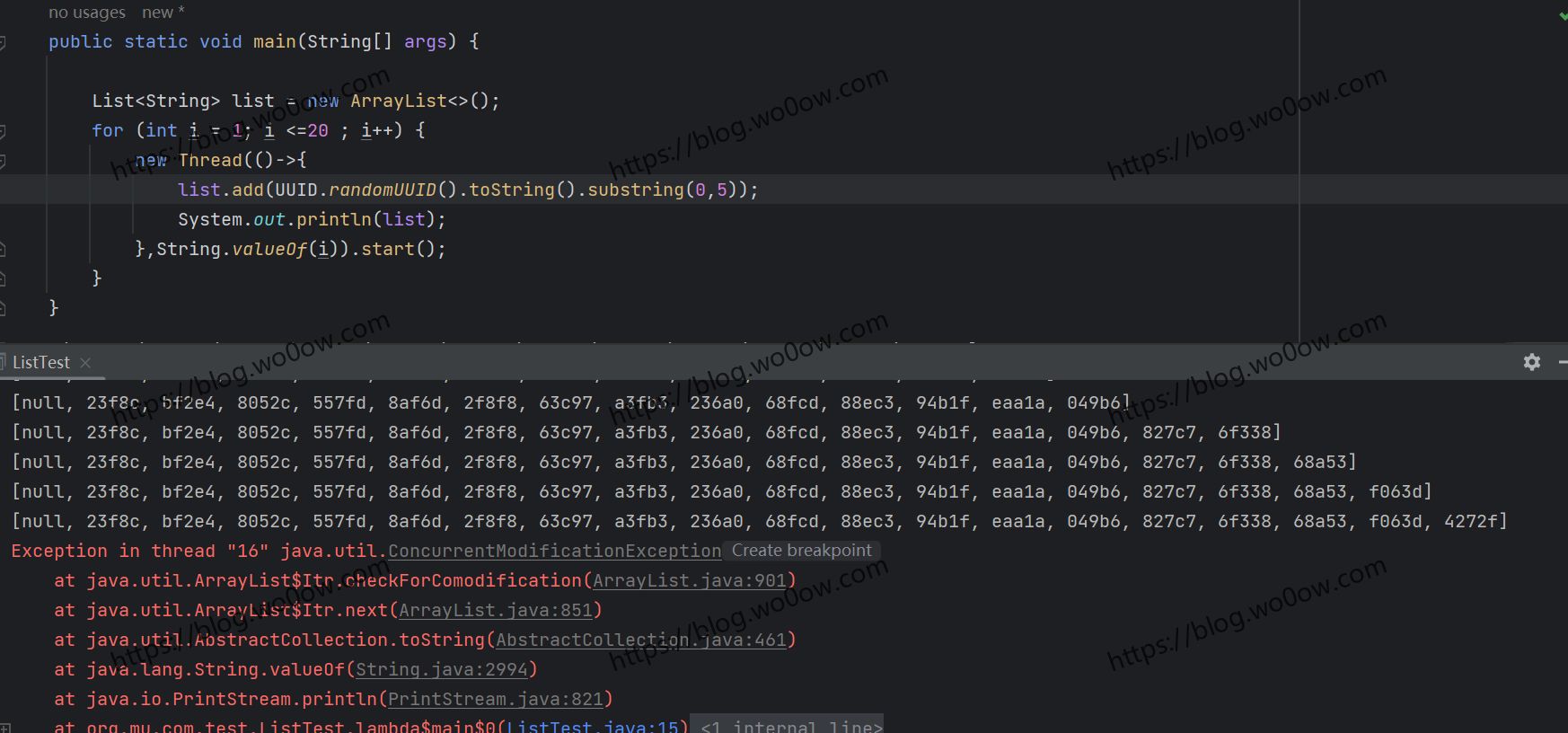Click the green inspection checkmark indicator

click(1563, 15)
